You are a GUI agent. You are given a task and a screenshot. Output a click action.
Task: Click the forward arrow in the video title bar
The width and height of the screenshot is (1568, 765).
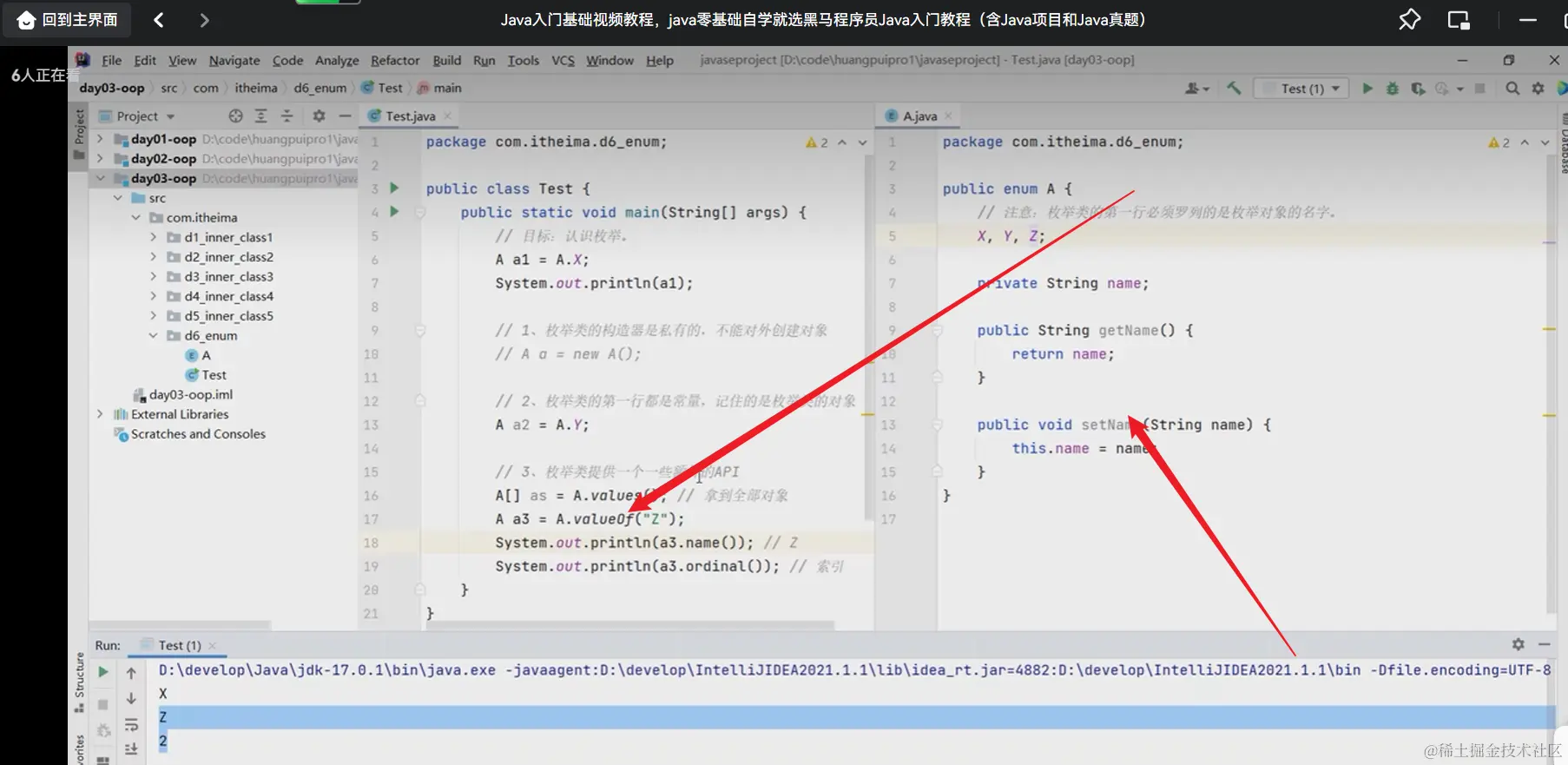click(204, 20)
